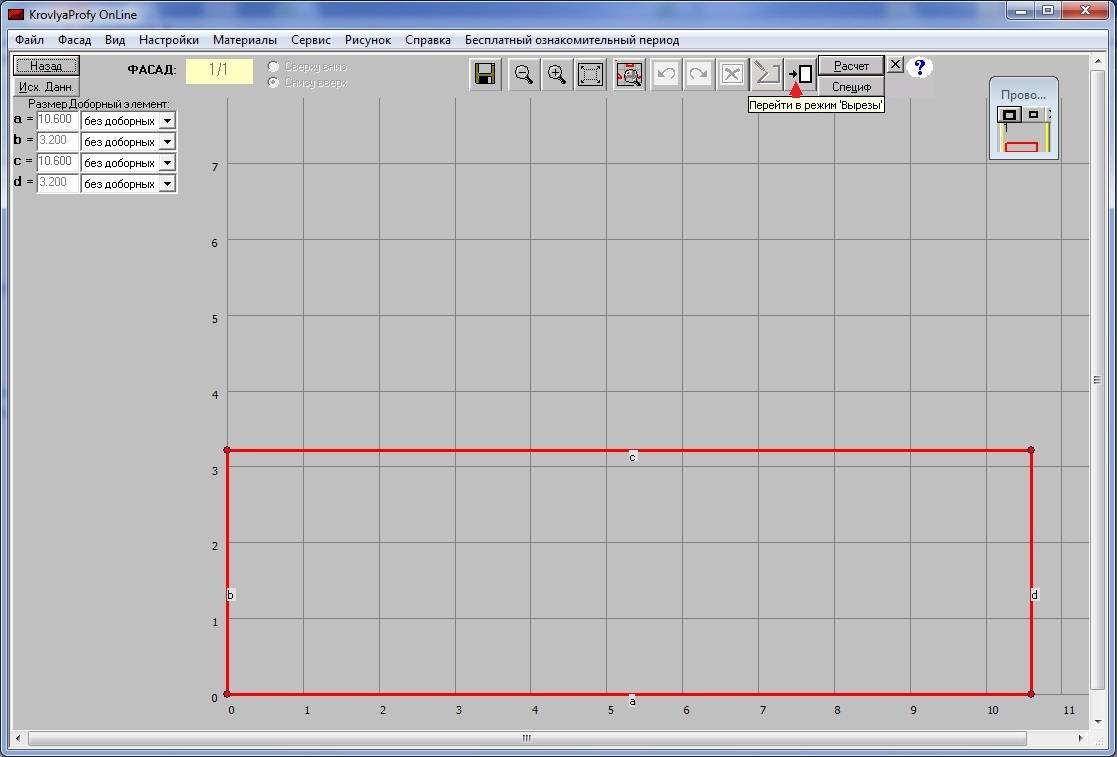Open the Фасад menu
Viewport: 1117px width, 757px height.
tap(74, 40)
